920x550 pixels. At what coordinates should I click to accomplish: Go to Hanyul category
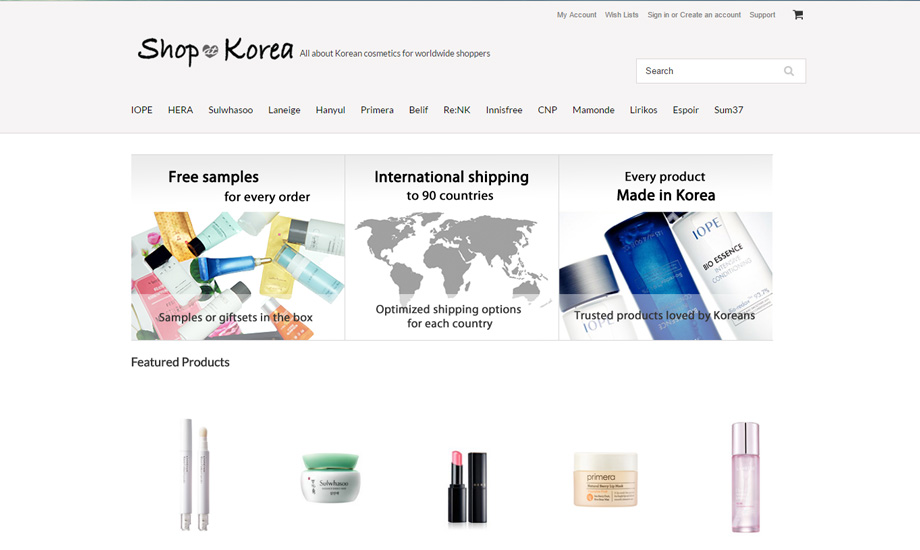(x=330, y=110)
